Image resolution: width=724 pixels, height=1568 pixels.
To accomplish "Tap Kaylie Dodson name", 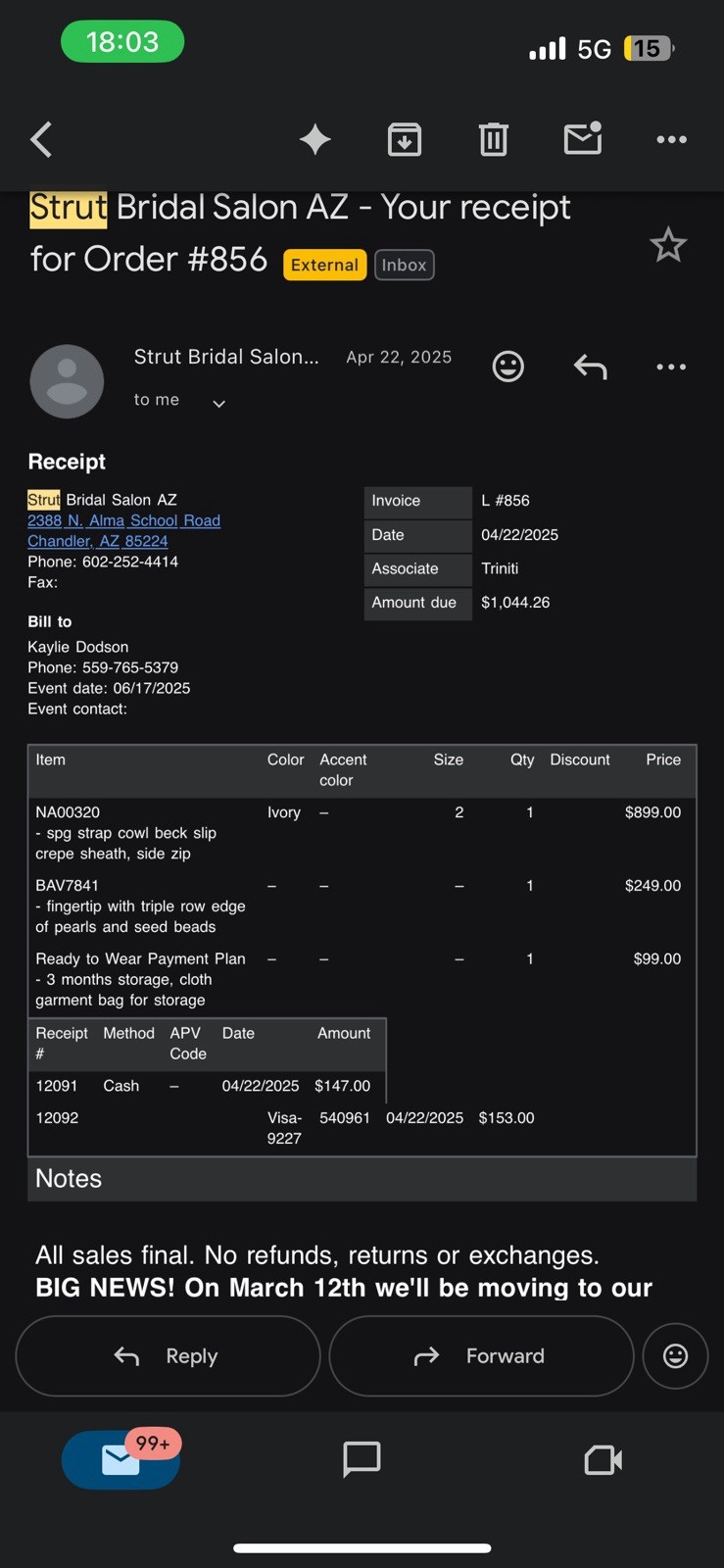I will tap(77, 647).
